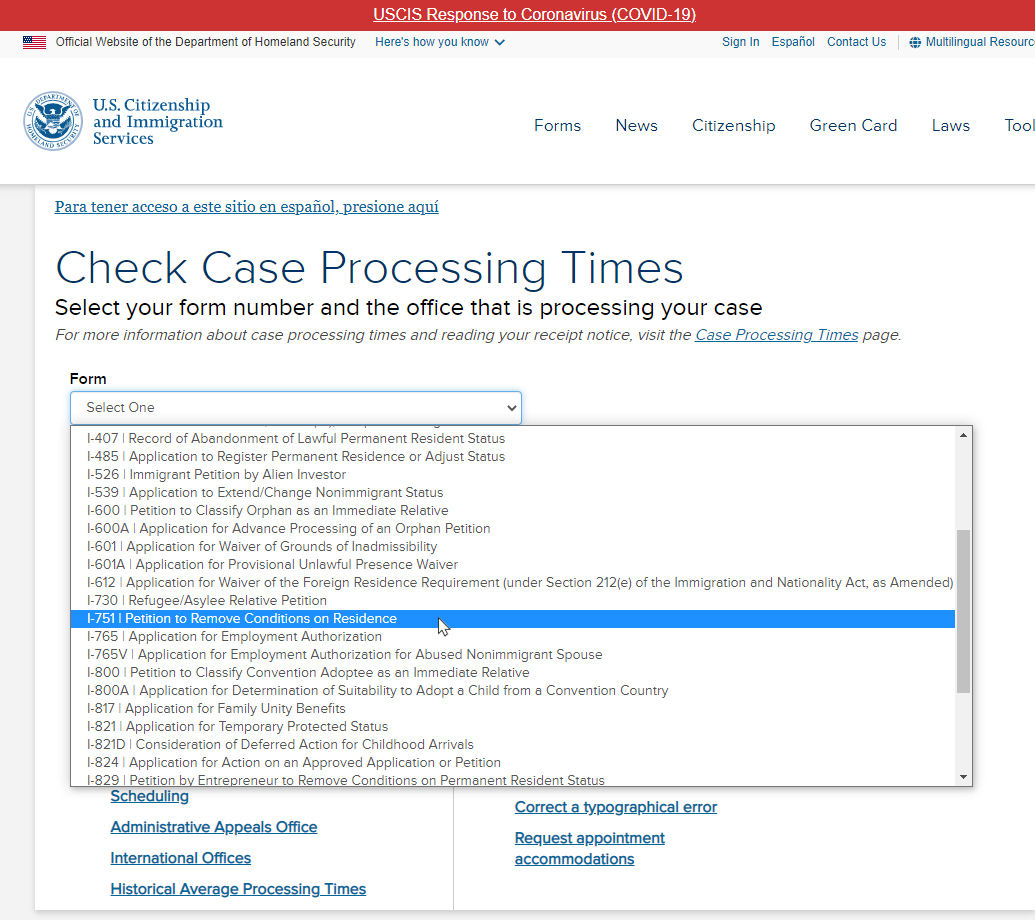This screenshot has width=1035, height=920.
Task: Click the dropdown list scroll up arrow
Action: tap(963, 436)
